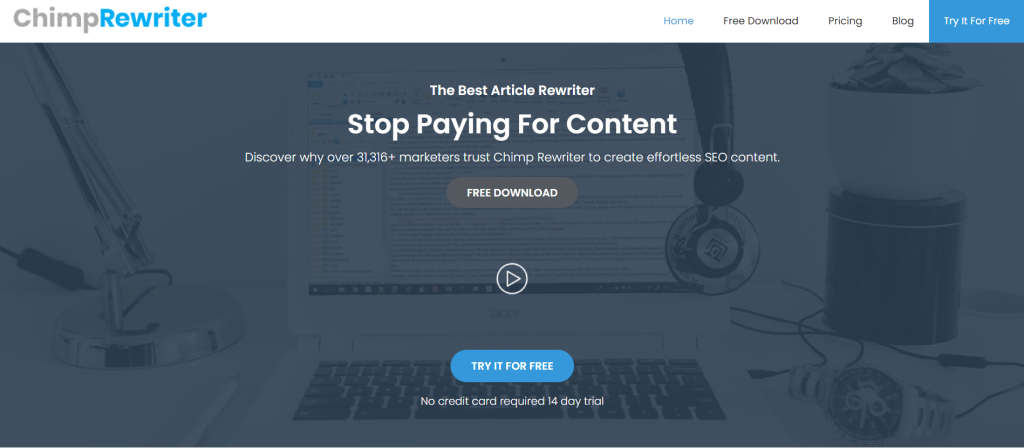
Task: Click the TRY IT FOR FREE button above the trial note
Action: coord(512,366)
